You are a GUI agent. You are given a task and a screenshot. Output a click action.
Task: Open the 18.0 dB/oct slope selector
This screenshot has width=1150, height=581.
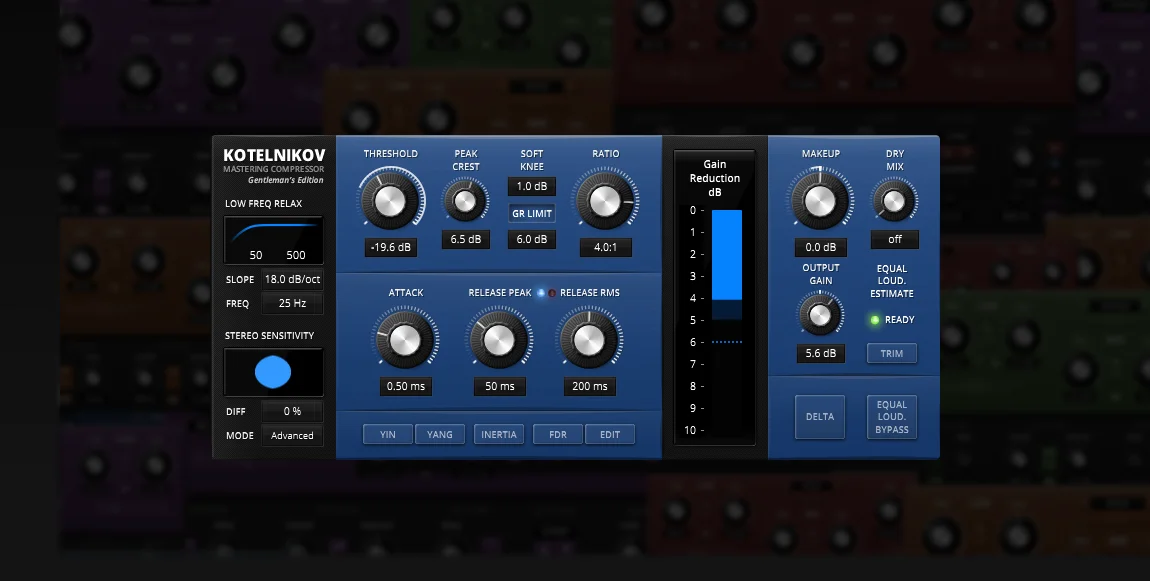tap(292, 279)
